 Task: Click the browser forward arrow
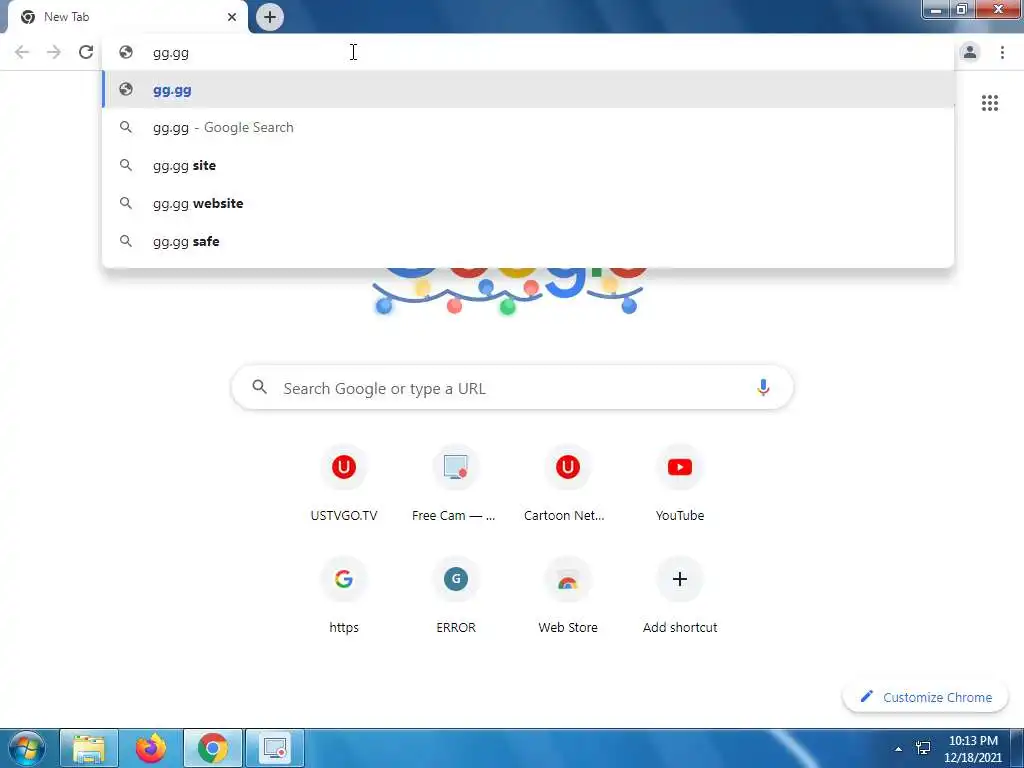click(x=54, y=52)
